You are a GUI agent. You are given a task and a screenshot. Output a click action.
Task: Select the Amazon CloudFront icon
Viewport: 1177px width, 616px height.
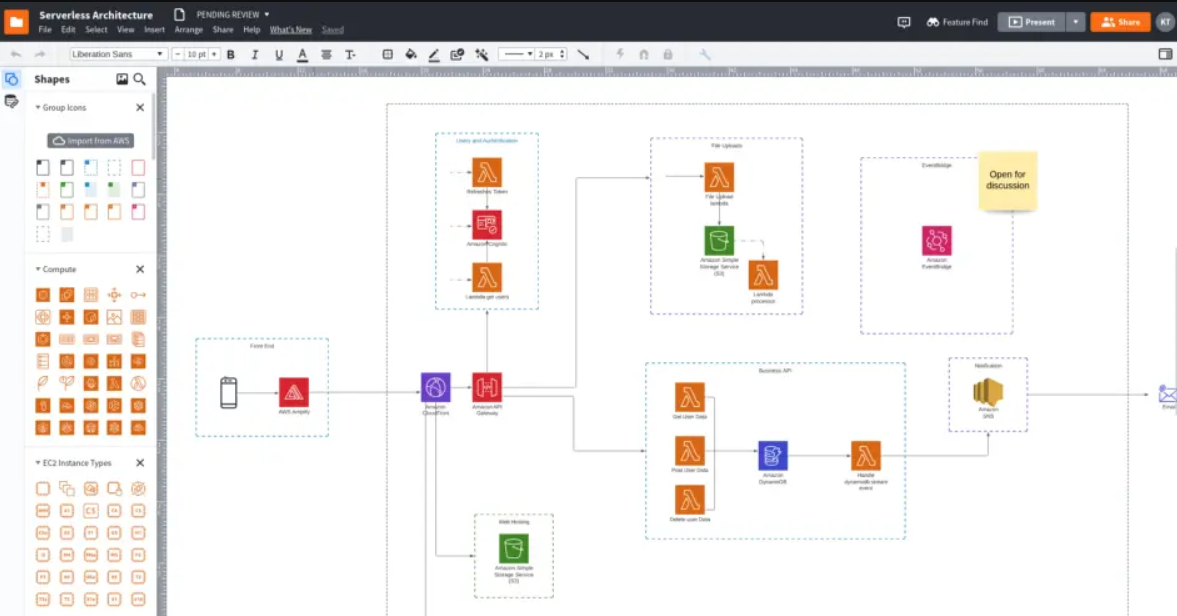point(435,388)
